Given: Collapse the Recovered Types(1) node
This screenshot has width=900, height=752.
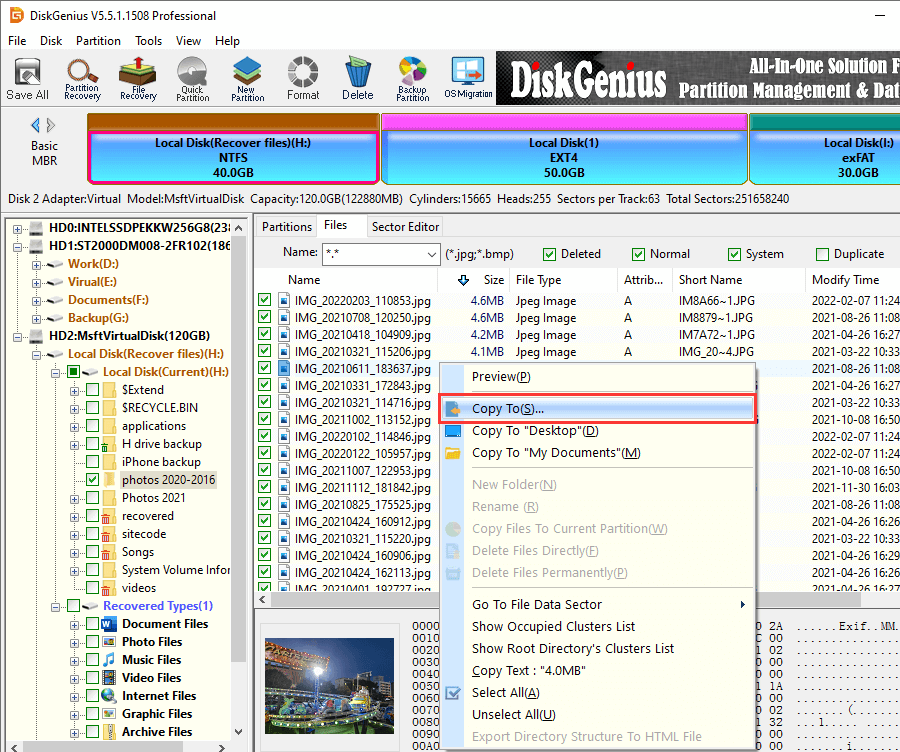Looking at the screenshot, I should point(55,607).
